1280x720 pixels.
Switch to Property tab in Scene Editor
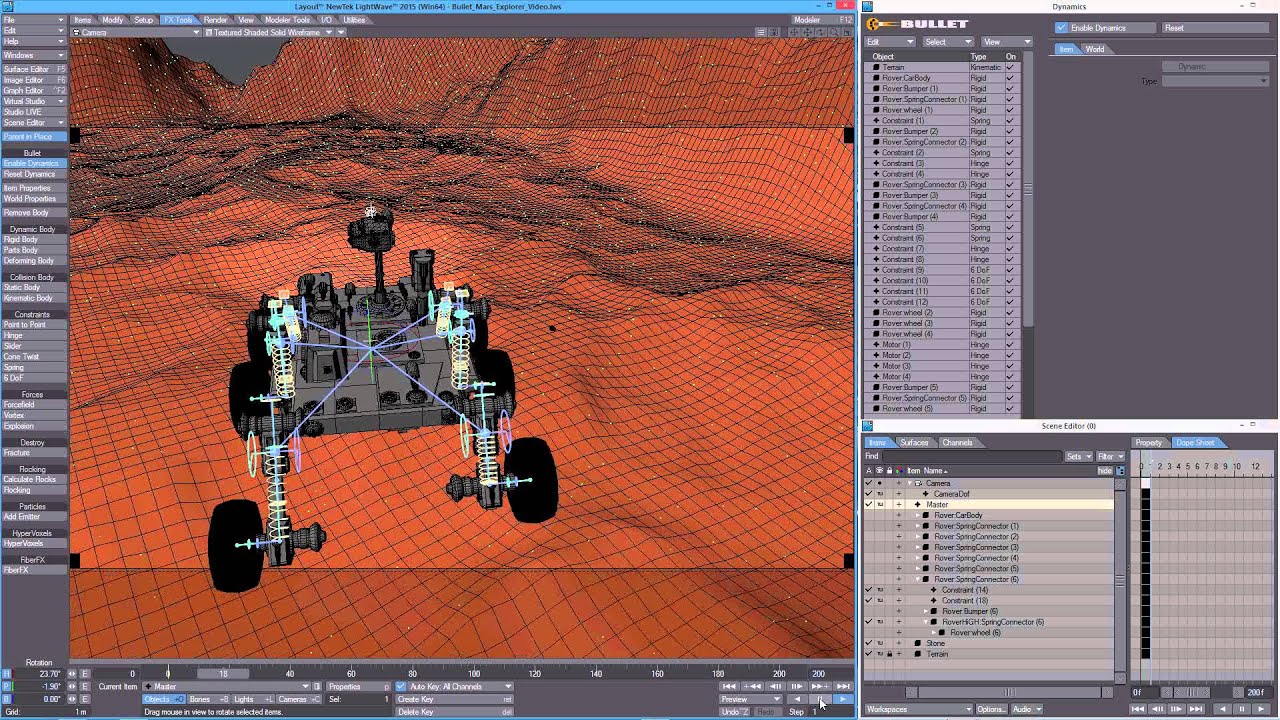[1148, 442]
